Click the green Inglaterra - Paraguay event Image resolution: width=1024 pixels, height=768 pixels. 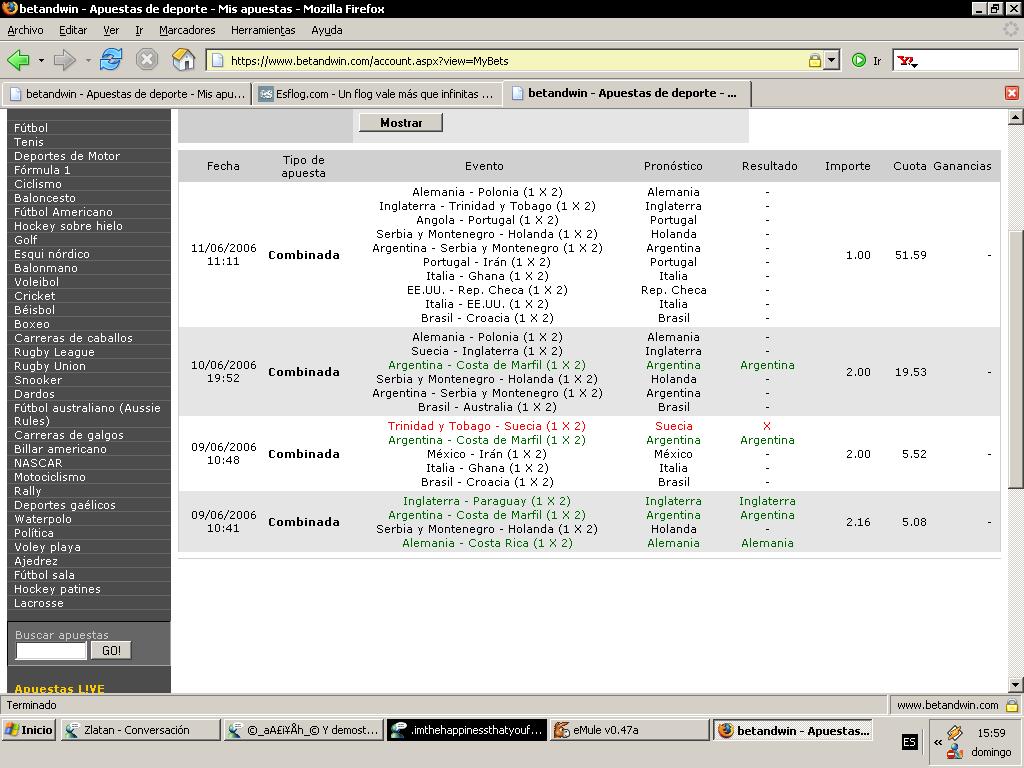click(487, 501)
